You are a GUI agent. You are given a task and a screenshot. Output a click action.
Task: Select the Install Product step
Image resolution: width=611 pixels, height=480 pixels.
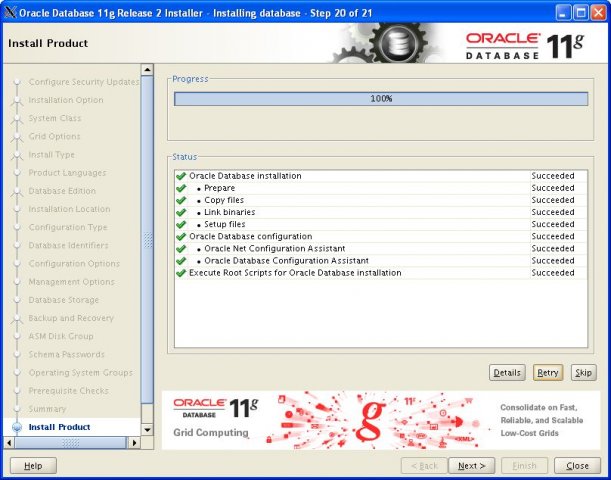click(59, 427)
